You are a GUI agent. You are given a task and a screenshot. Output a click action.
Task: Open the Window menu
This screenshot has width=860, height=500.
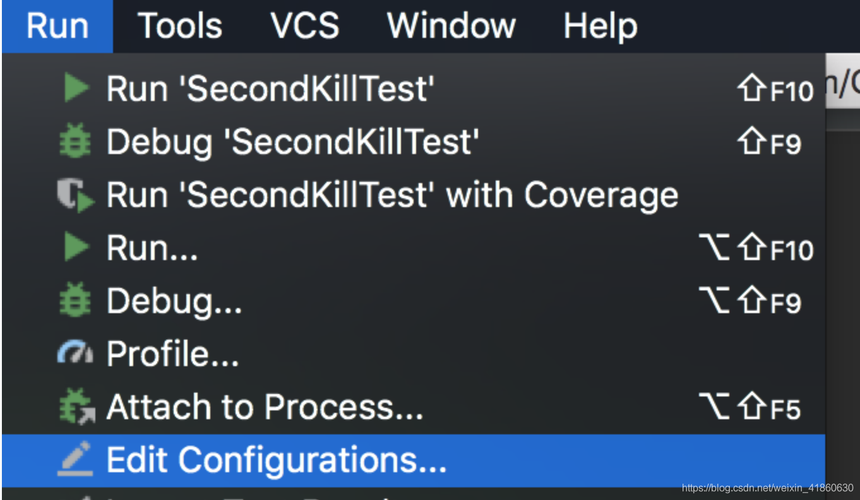[451, 26]
